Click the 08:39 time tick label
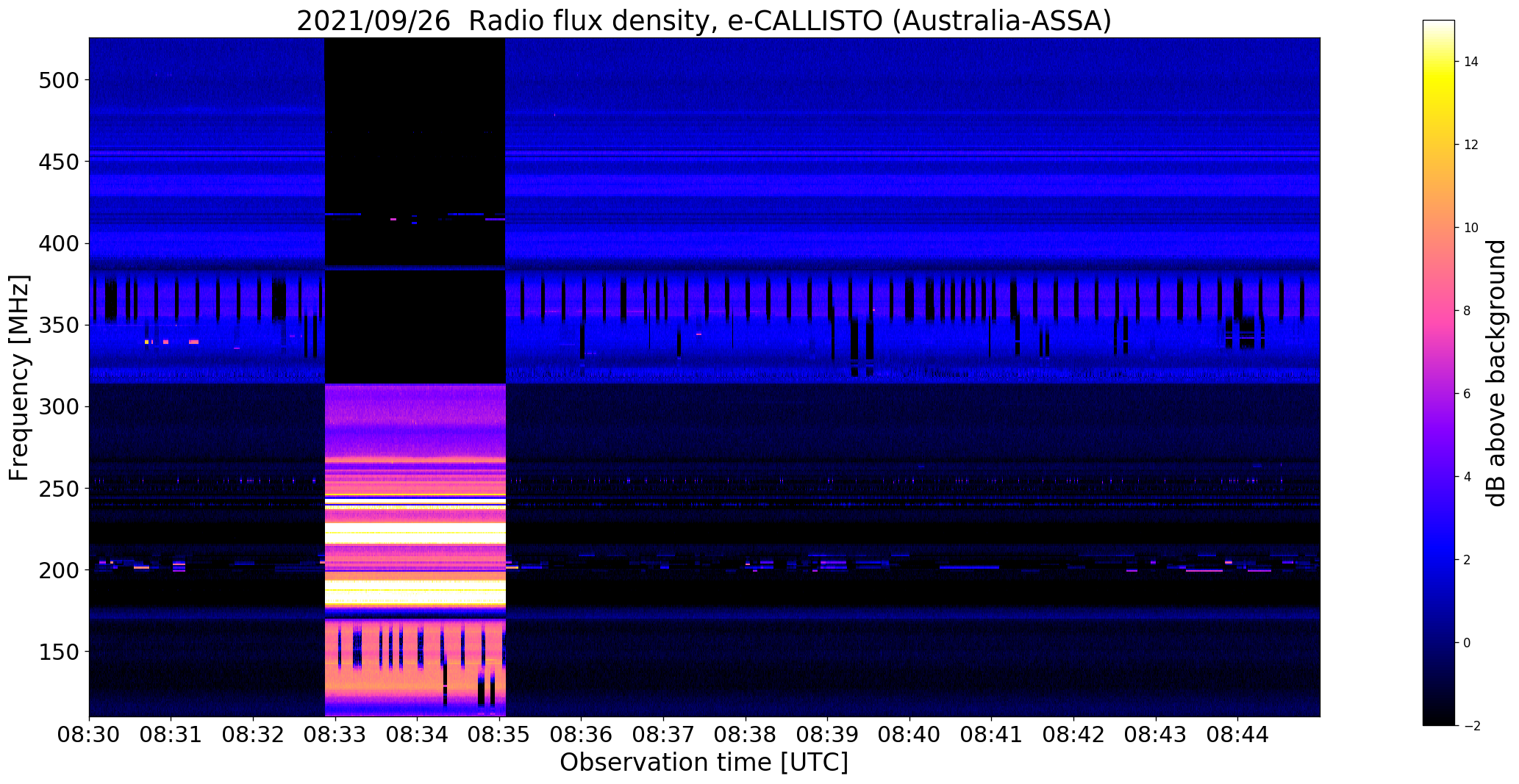Image resolution: width=1519 pixels, height=784 pixels. (x=828, y=735)
